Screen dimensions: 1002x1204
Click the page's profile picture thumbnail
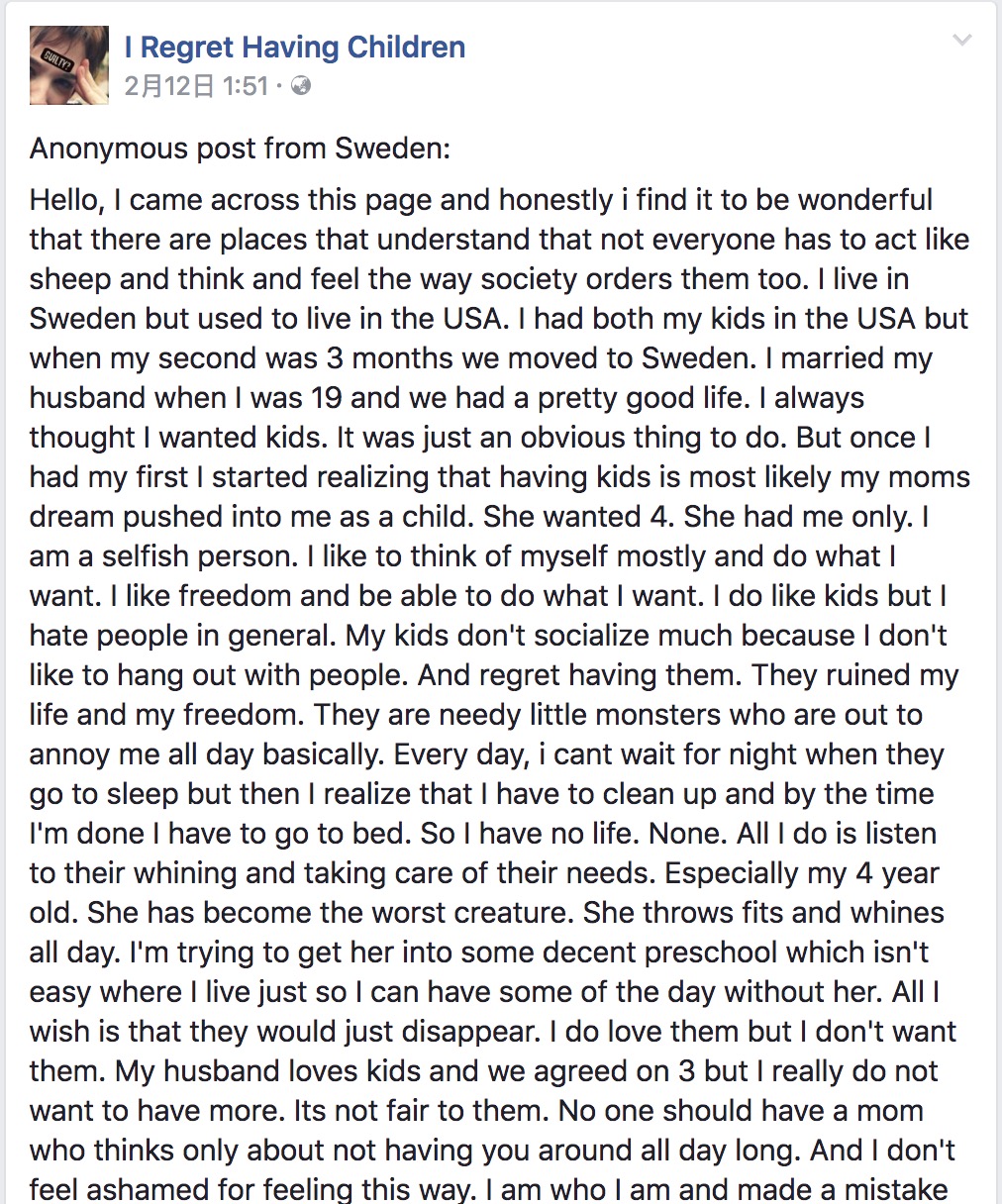pos(69,65)
